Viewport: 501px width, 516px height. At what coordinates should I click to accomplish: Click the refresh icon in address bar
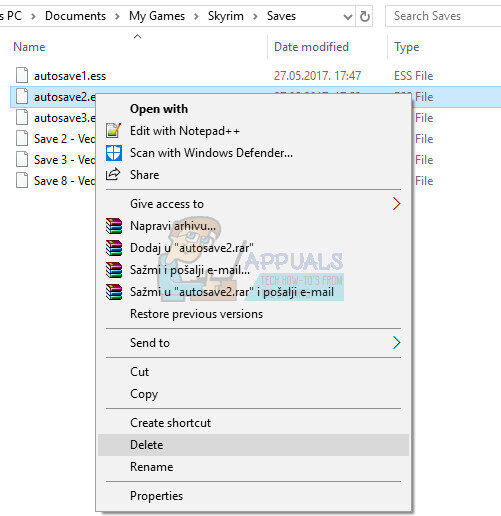coord(365,16)
